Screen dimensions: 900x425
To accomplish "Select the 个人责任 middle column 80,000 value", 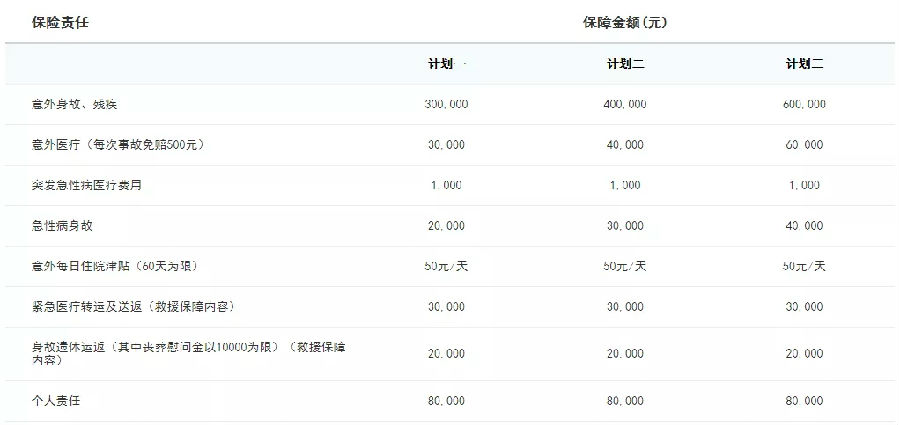I will [625, 400].
